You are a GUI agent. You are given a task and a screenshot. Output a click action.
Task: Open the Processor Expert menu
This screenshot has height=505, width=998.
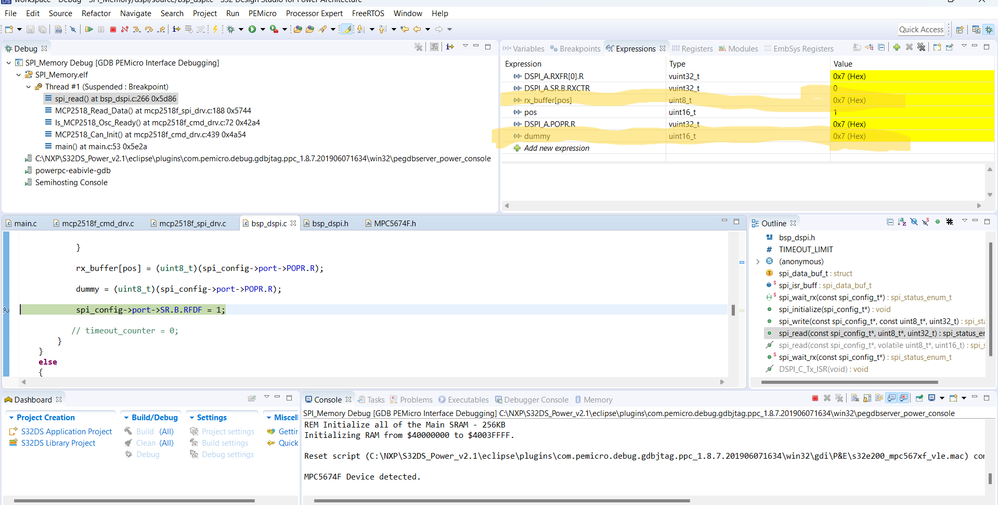[x=316, y=13]
